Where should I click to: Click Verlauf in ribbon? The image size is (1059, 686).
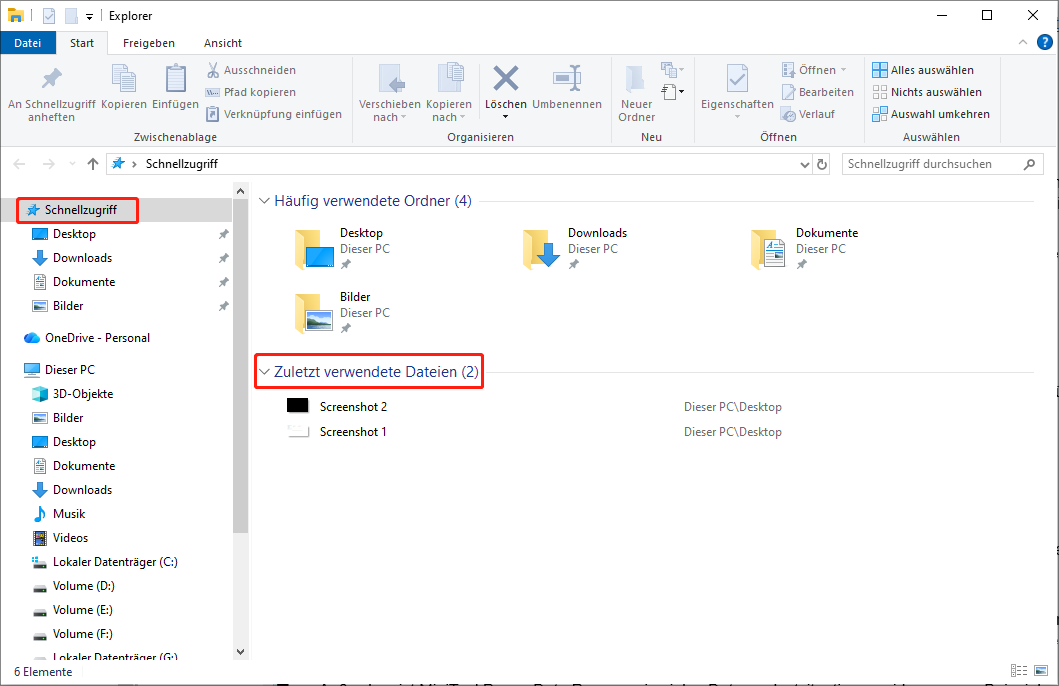[808, 114]
